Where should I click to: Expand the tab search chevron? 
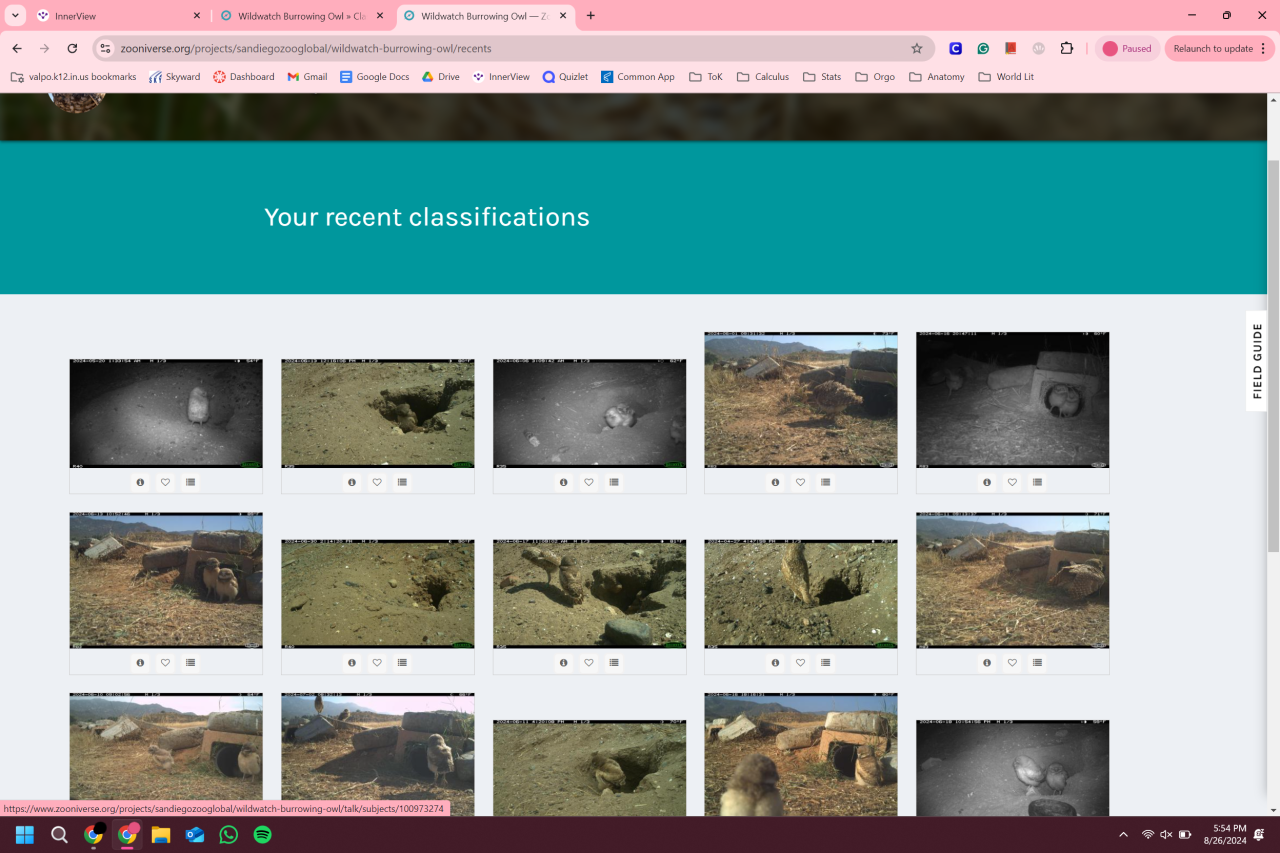[x=16, y=16]
